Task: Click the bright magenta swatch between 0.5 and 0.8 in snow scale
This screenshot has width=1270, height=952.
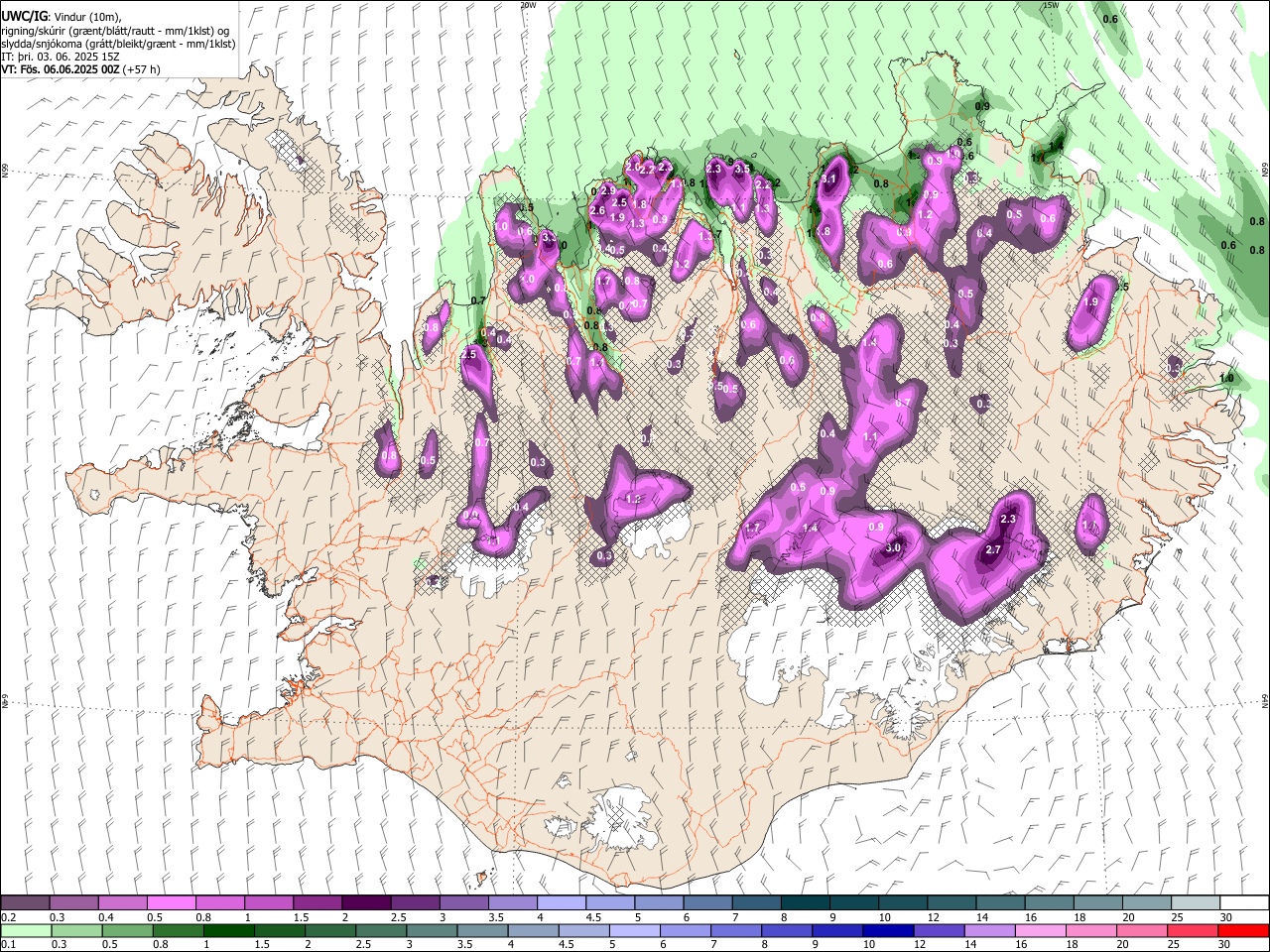Action: click(x=171, y=903)
